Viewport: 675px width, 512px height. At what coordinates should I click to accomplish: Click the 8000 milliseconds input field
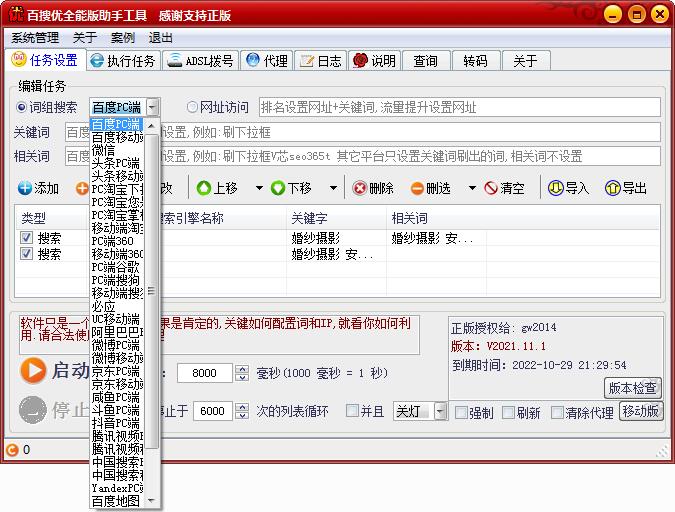205,373
